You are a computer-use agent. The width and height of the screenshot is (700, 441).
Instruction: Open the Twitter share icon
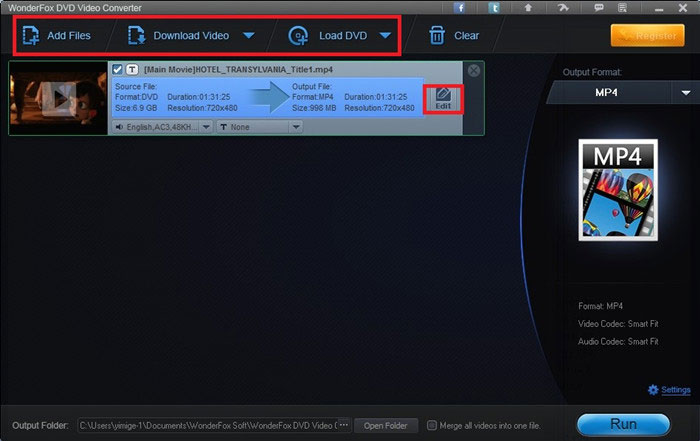pos(494,8)
